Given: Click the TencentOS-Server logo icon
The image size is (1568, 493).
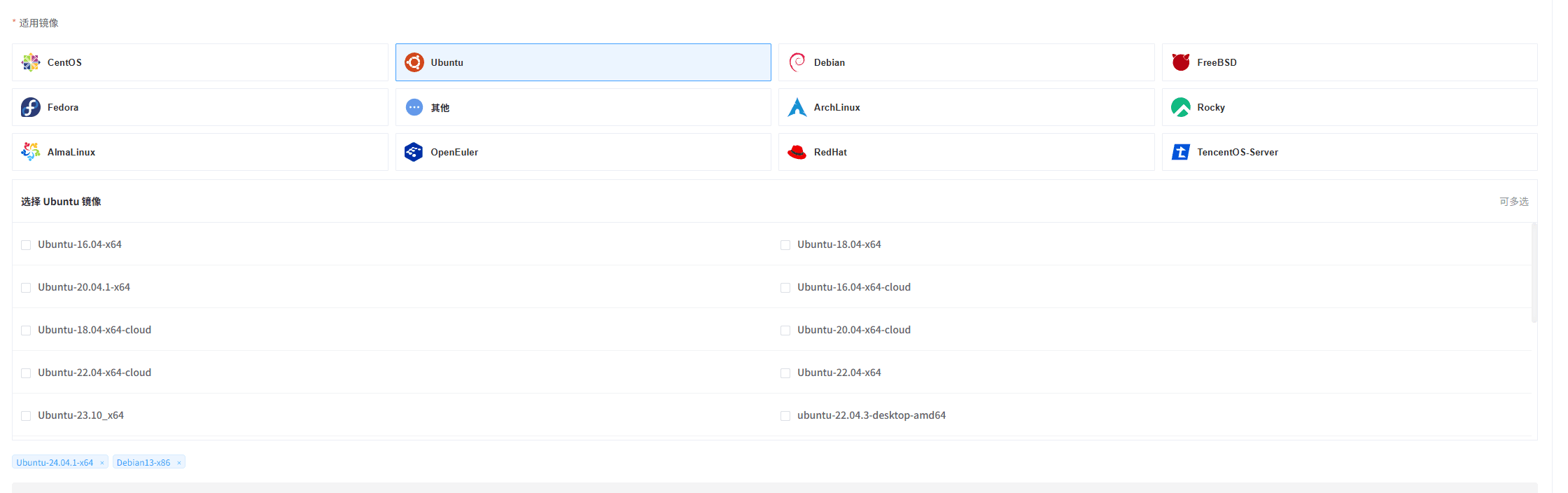Looking at the screenshot, I should (x=1181, y=152).
